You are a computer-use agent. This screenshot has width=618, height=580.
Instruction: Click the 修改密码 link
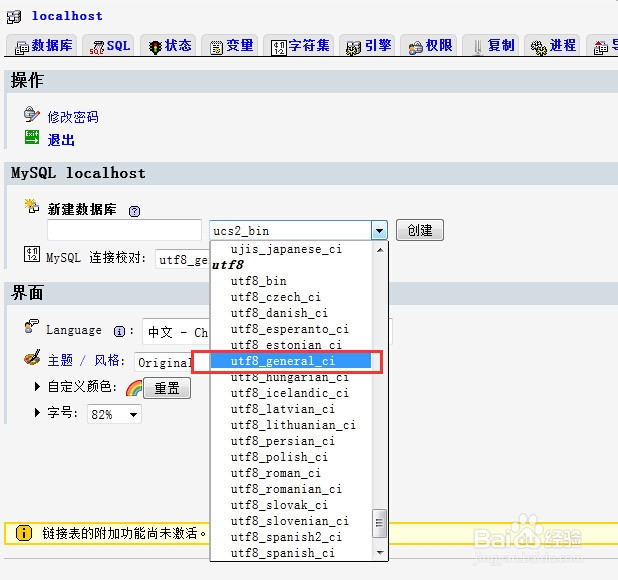(73, 117)
